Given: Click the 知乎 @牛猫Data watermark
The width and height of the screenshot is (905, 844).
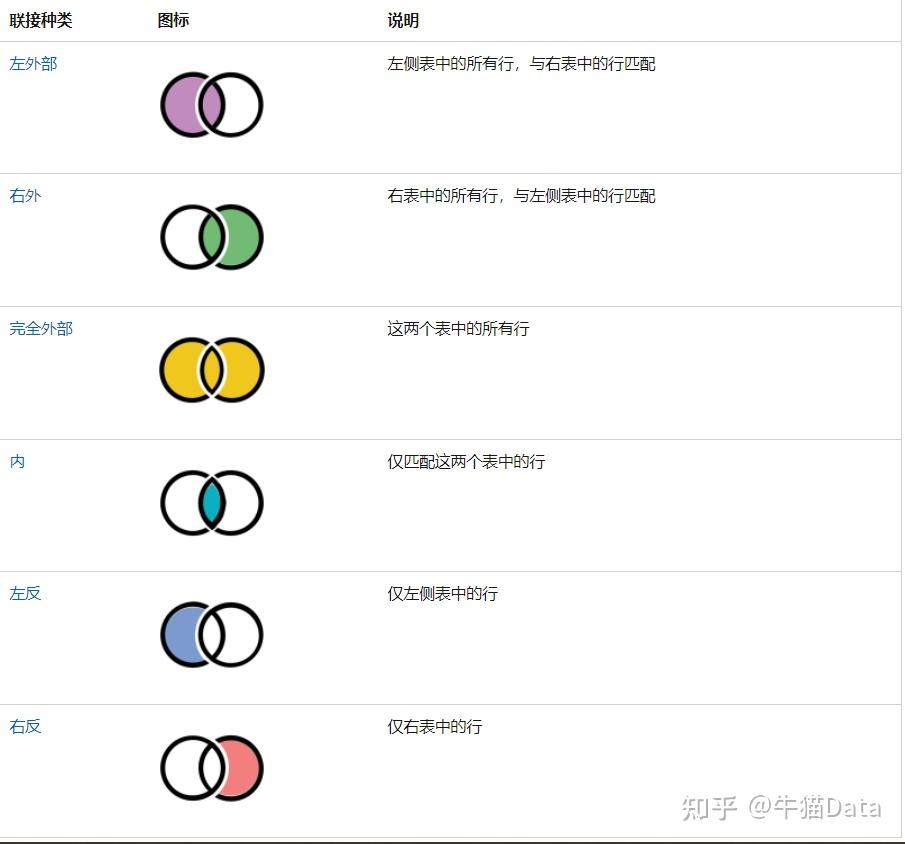Looking at the screenshot, I should 781,807.
